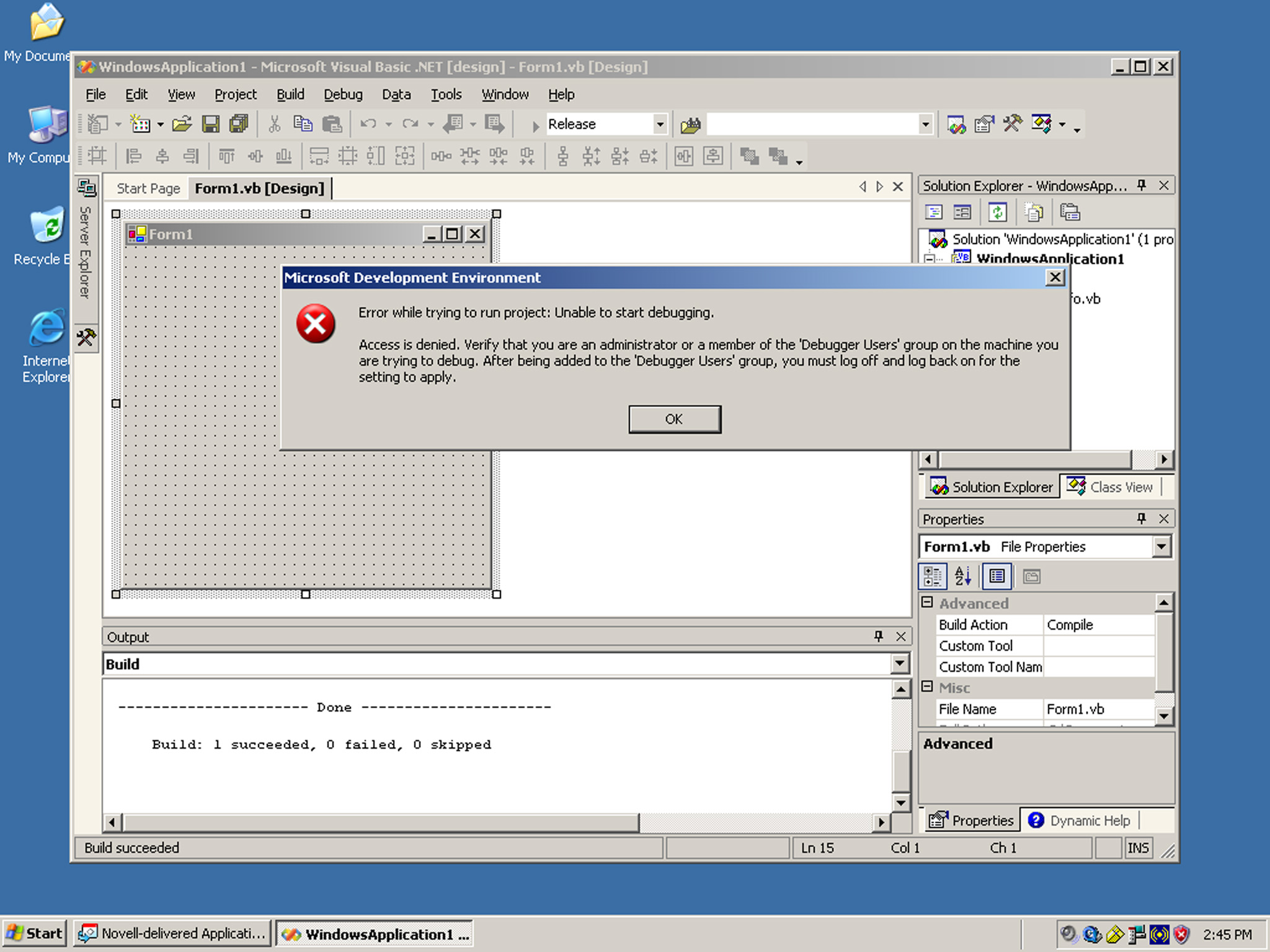The image size is (1270, 952).
Task: Open the Tools menu
Action: pyautogui.click(x=446, y=95)
